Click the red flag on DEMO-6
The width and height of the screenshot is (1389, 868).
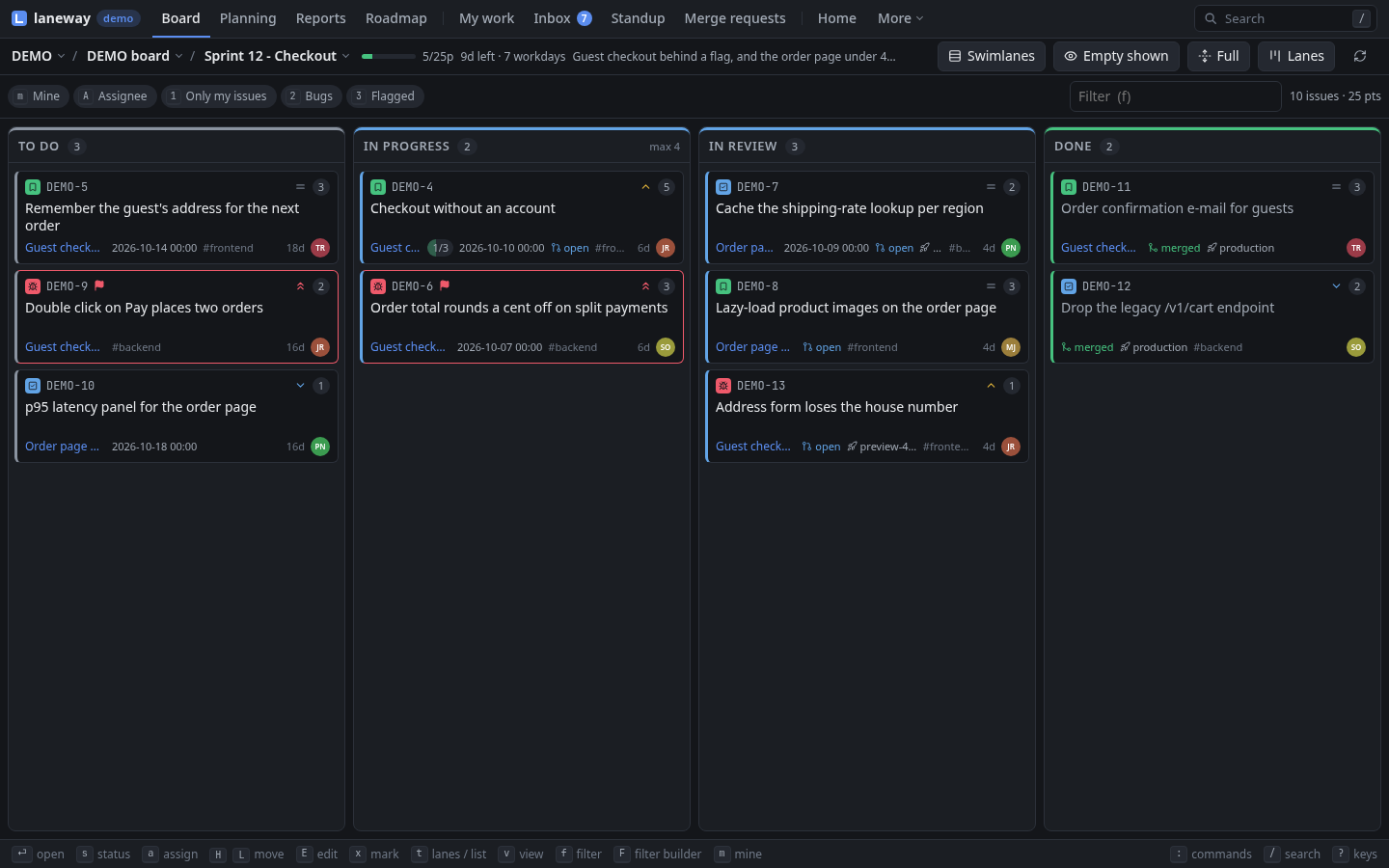(x=445, y=285)
